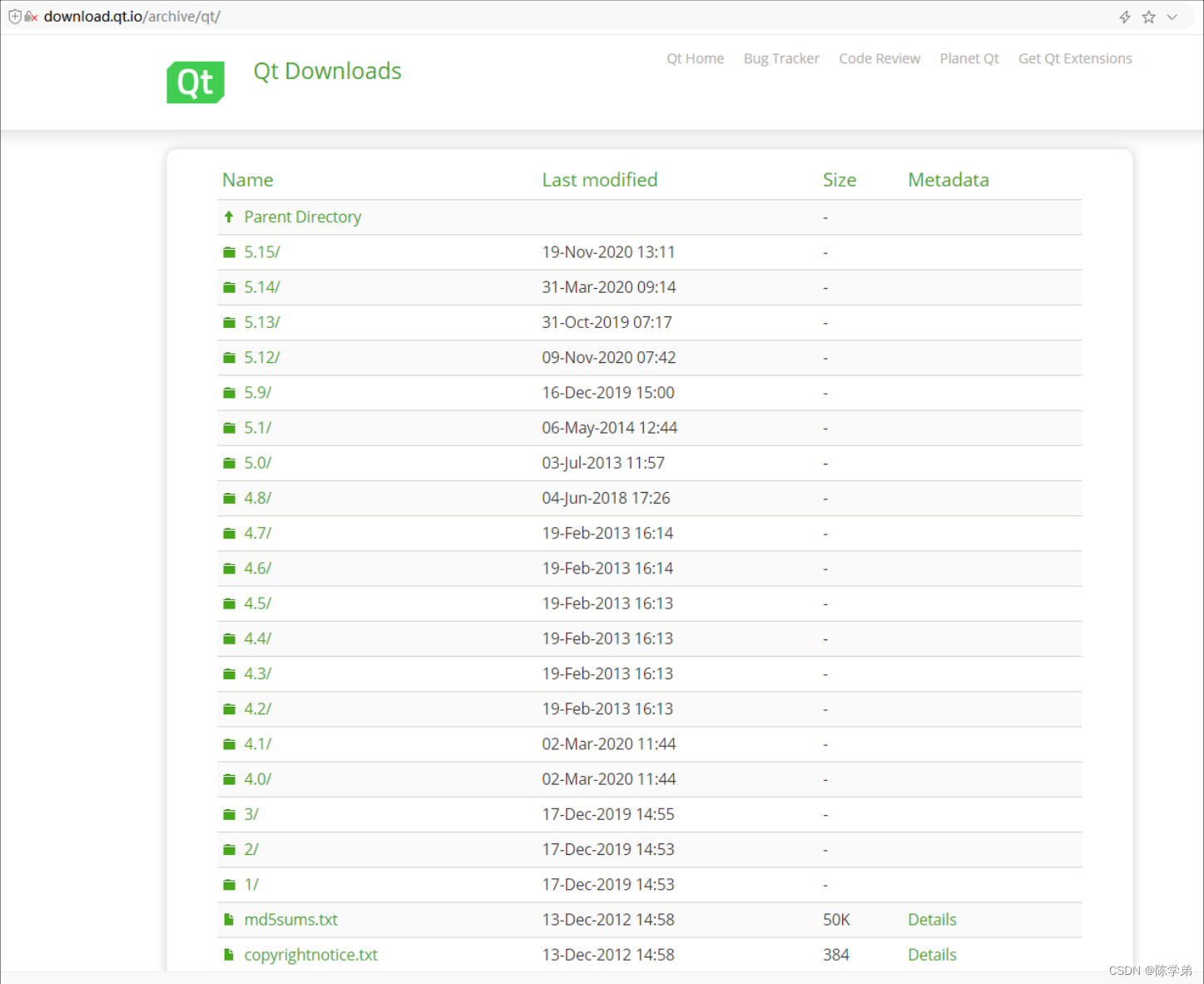Open the 3/ directory link
Screen dimensions: 1204x984
[251, 814]
